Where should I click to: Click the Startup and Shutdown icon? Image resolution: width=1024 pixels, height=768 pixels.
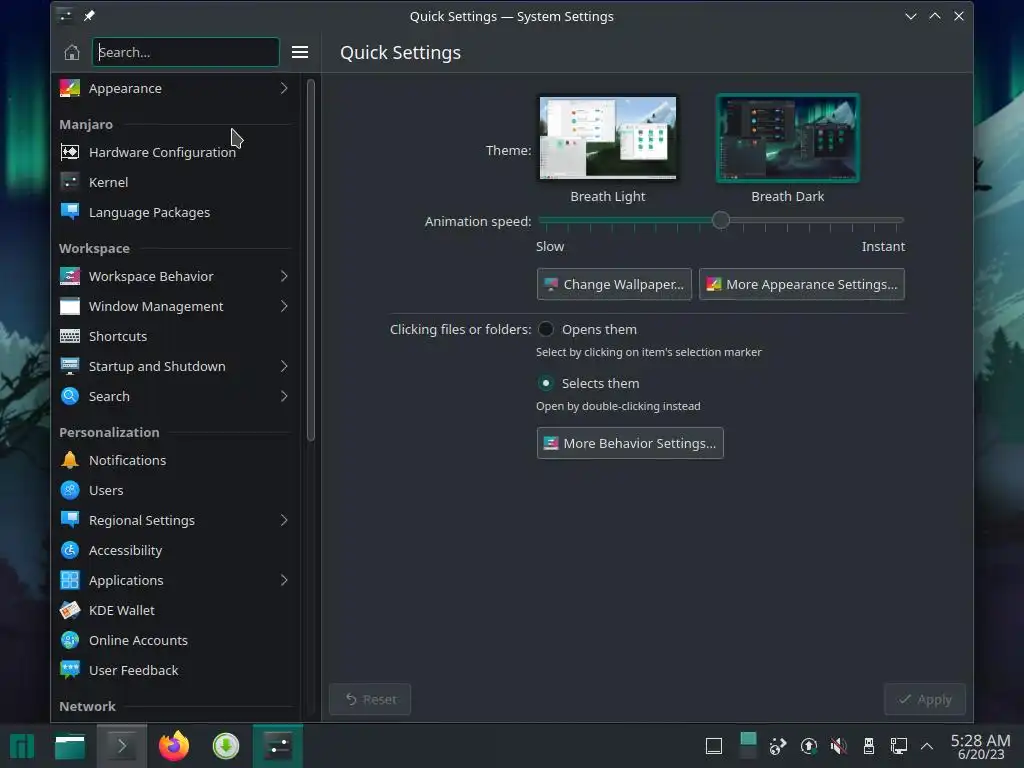click(x=70, y=366)
